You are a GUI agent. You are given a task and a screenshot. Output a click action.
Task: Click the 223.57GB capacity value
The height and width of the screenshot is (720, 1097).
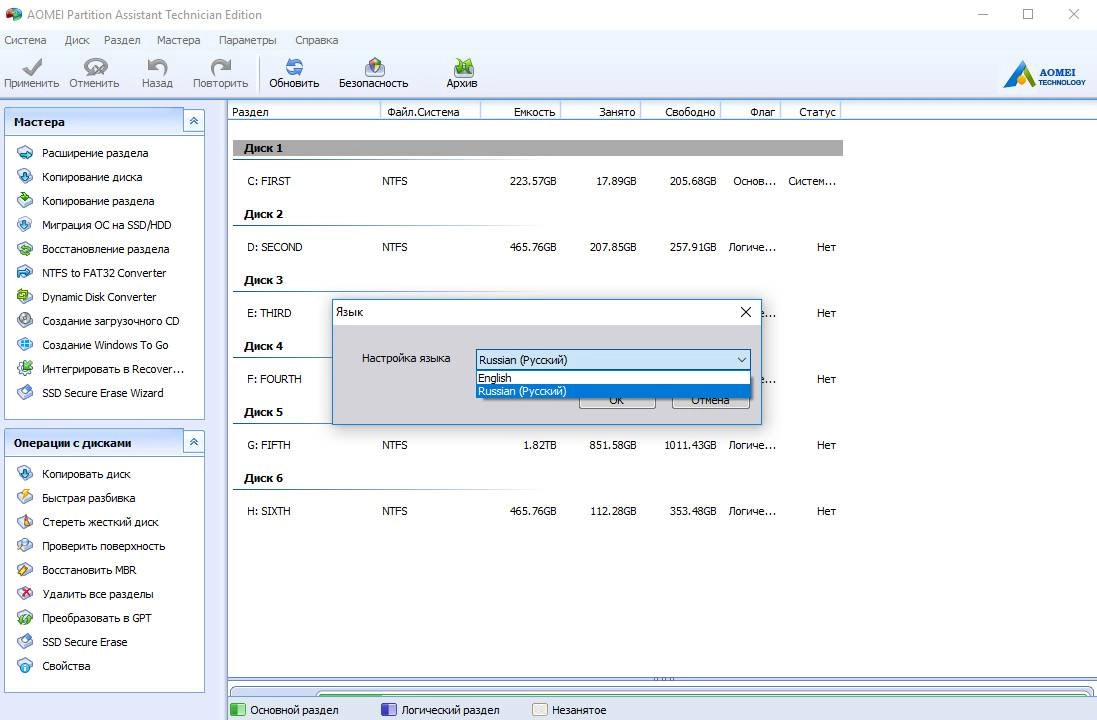[533, 181]
